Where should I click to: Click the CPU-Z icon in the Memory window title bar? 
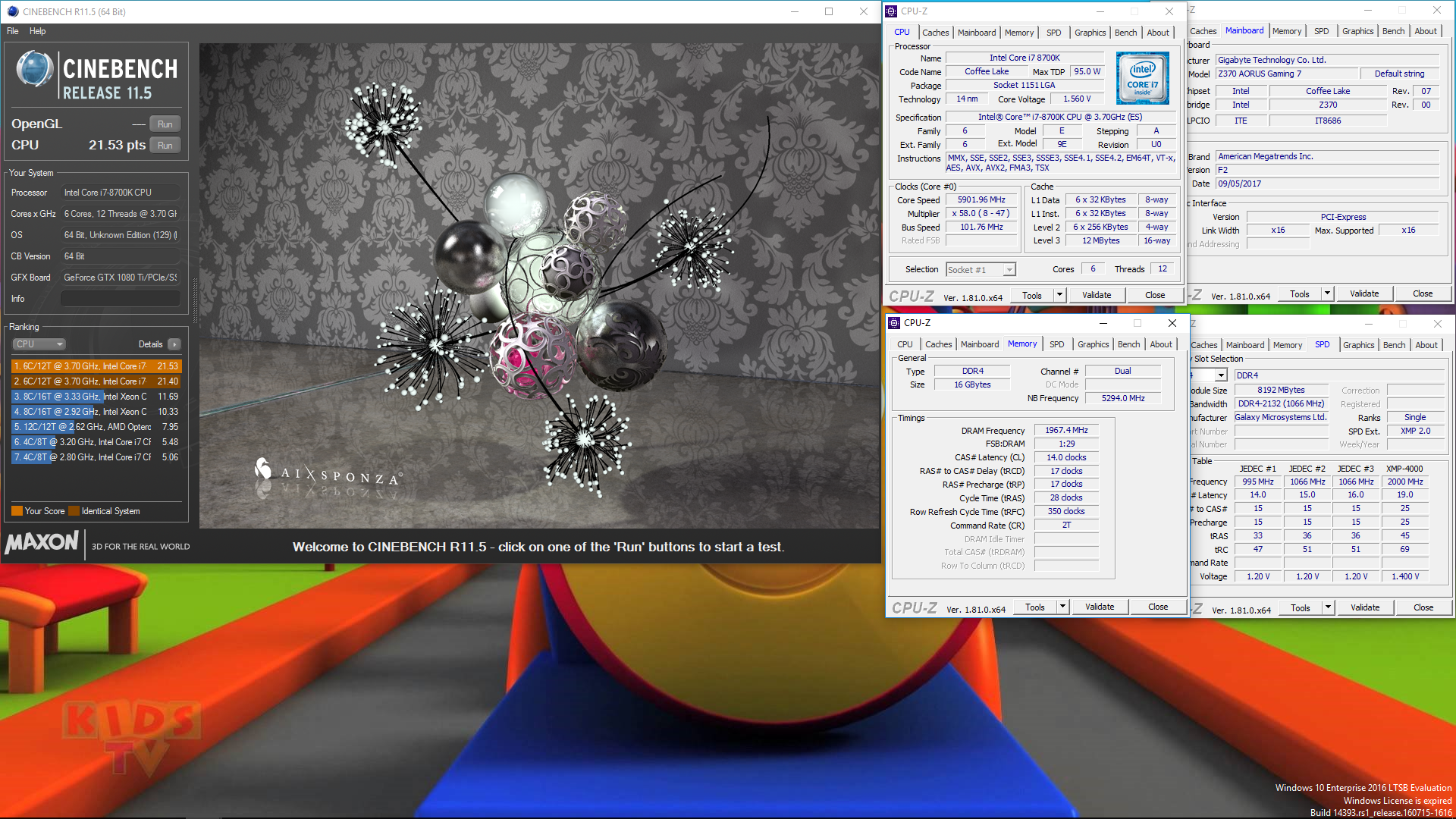(894, 323)
